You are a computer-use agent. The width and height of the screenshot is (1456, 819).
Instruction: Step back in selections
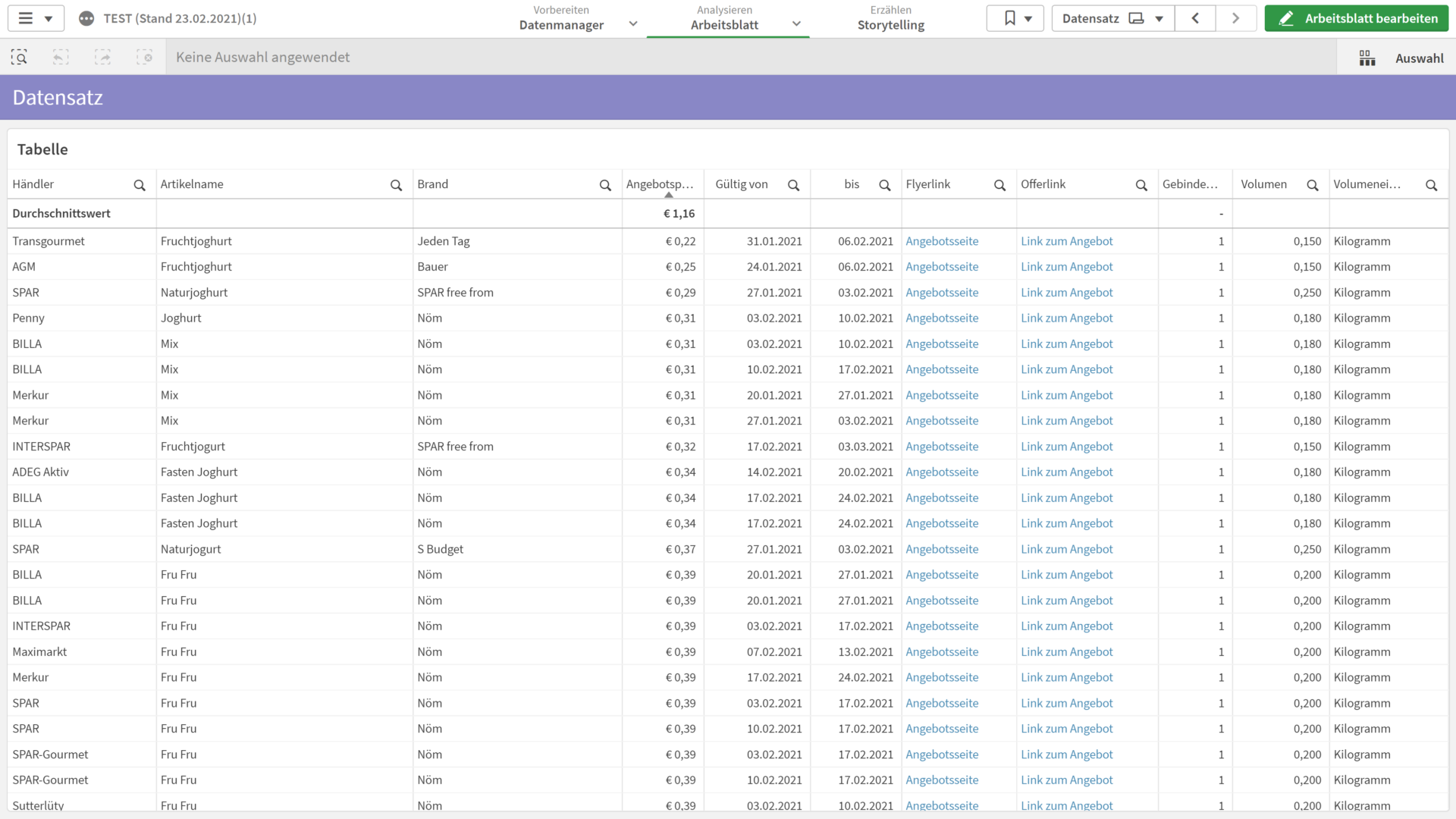pos(61,57)
